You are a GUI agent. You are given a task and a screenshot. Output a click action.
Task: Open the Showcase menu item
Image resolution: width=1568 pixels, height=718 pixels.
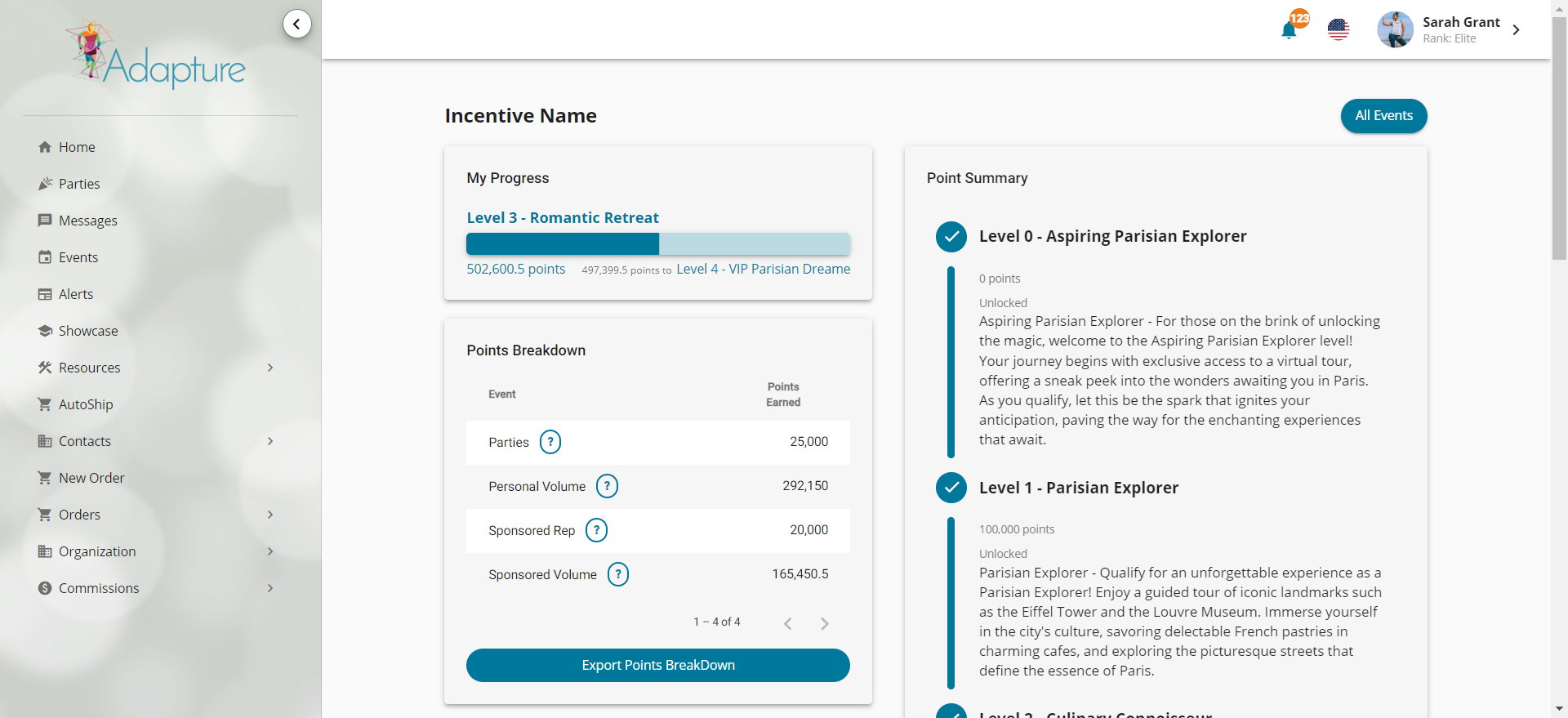88,331
